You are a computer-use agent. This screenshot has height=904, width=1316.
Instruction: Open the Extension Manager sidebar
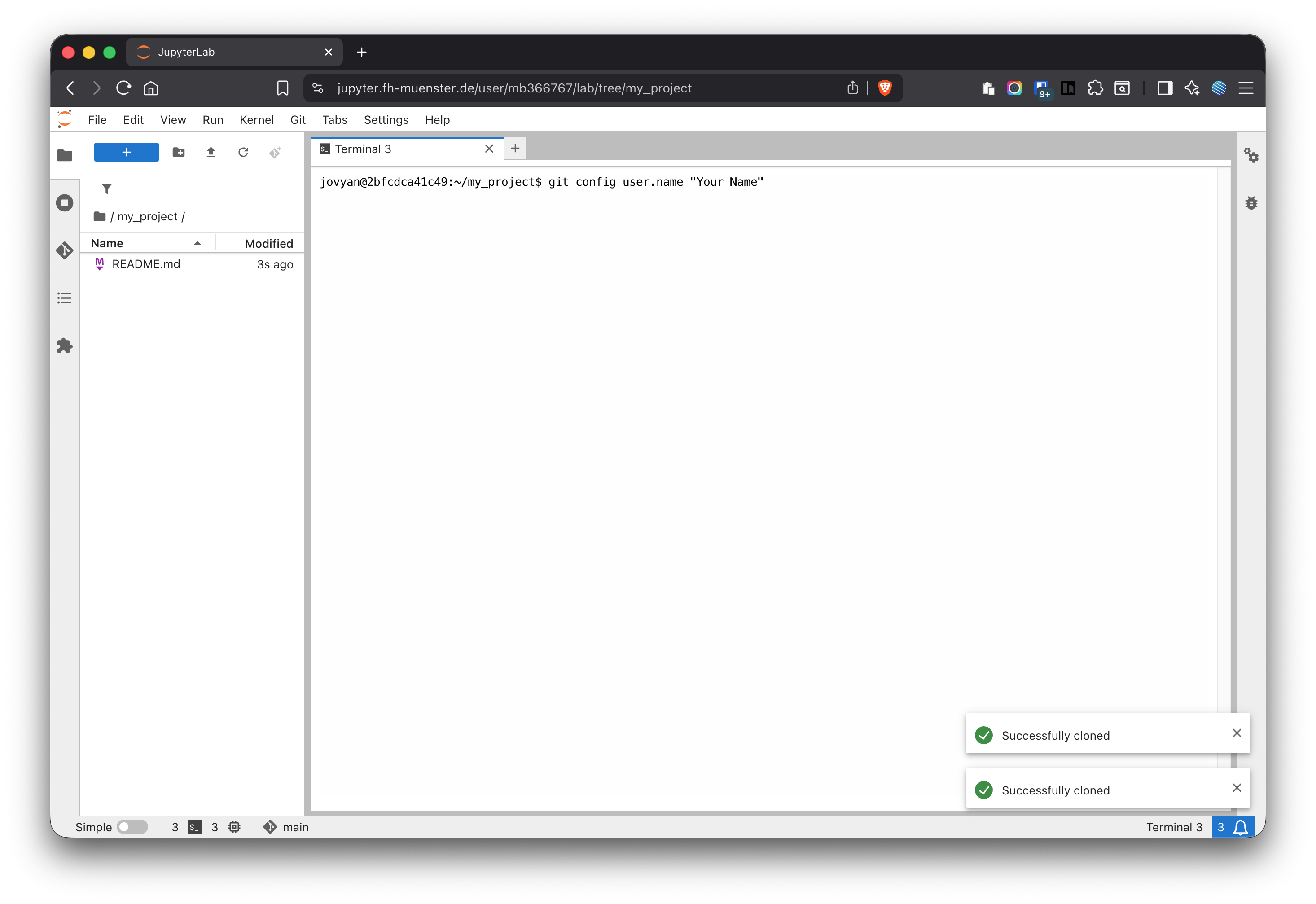pos(65,346)
